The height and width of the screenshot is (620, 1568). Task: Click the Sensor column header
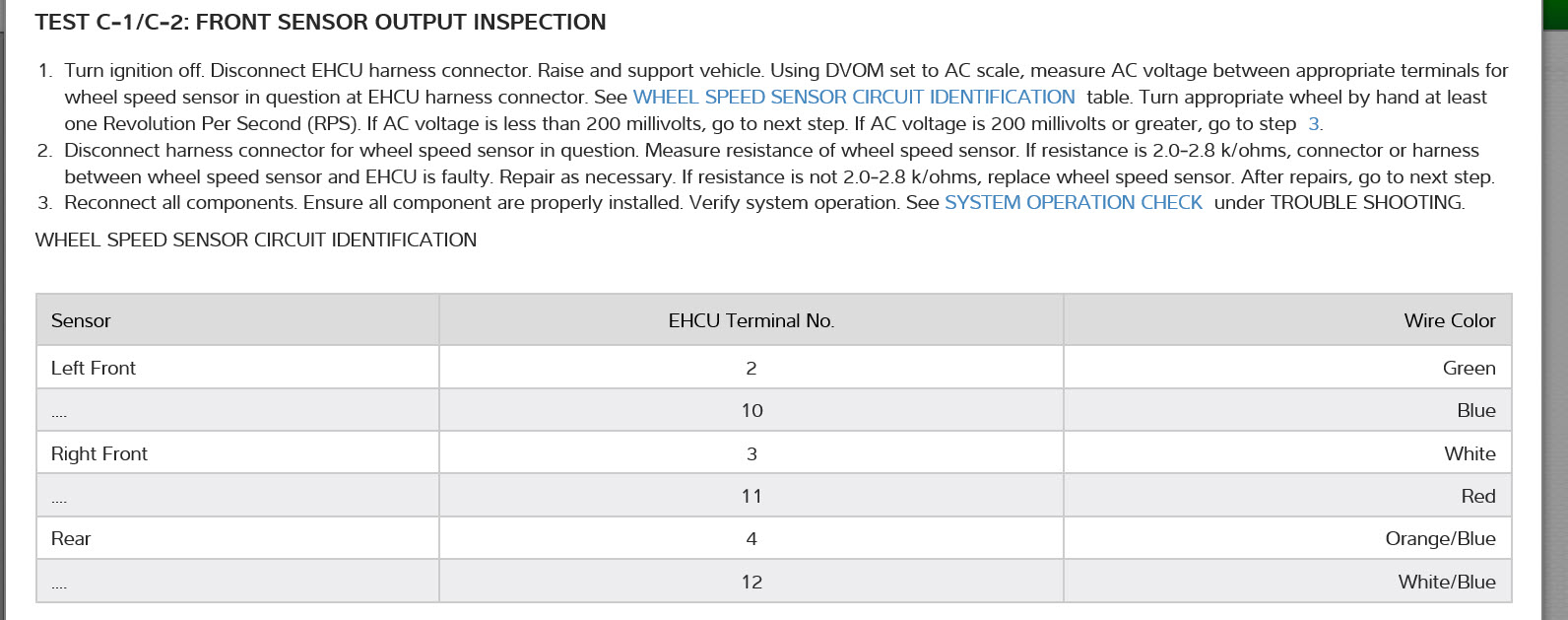point(81,320)
